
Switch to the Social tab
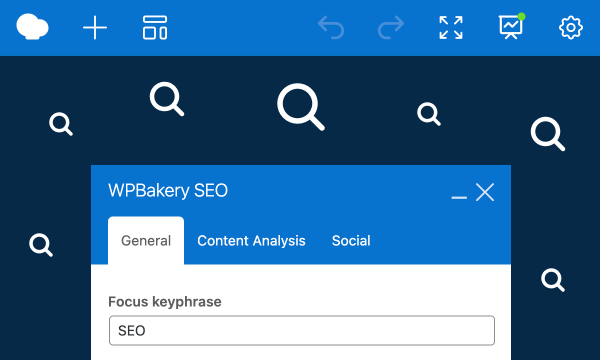(x=351, y=241)
